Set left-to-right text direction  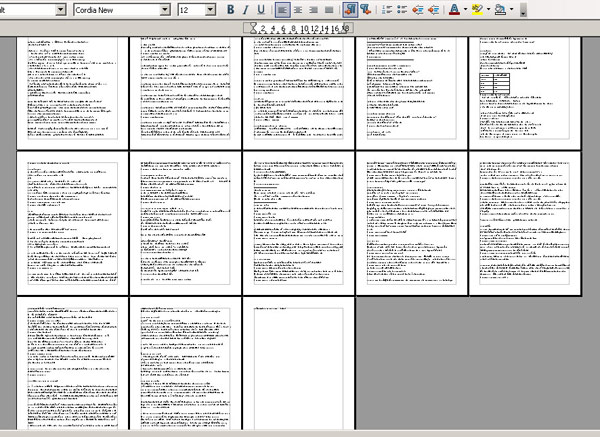pyautogui.click(x=350, y=9)
